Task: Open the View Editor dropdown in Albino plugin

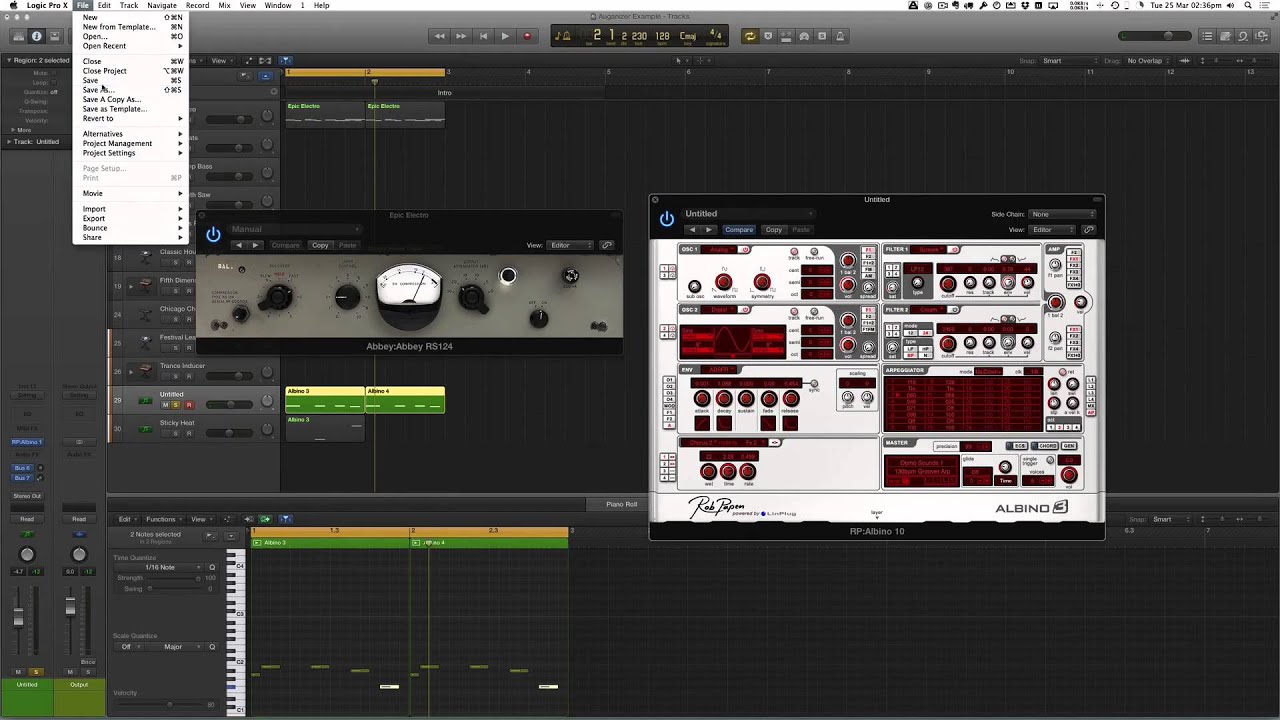Action: [x=1054, y=230]
